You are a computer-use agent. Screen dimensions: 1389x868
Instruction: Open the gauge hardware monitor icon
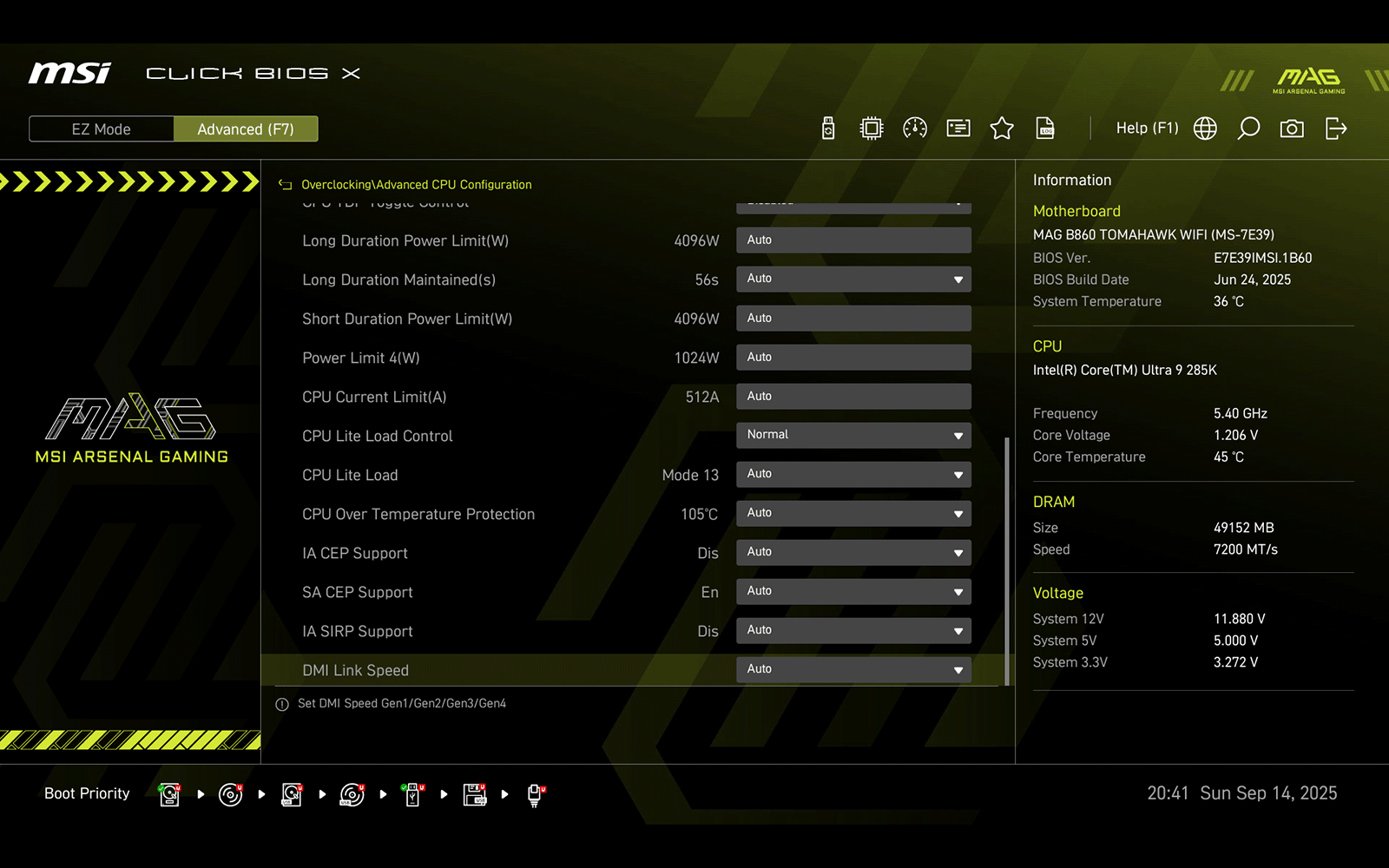pyautogui.click(x=915, y=128)
